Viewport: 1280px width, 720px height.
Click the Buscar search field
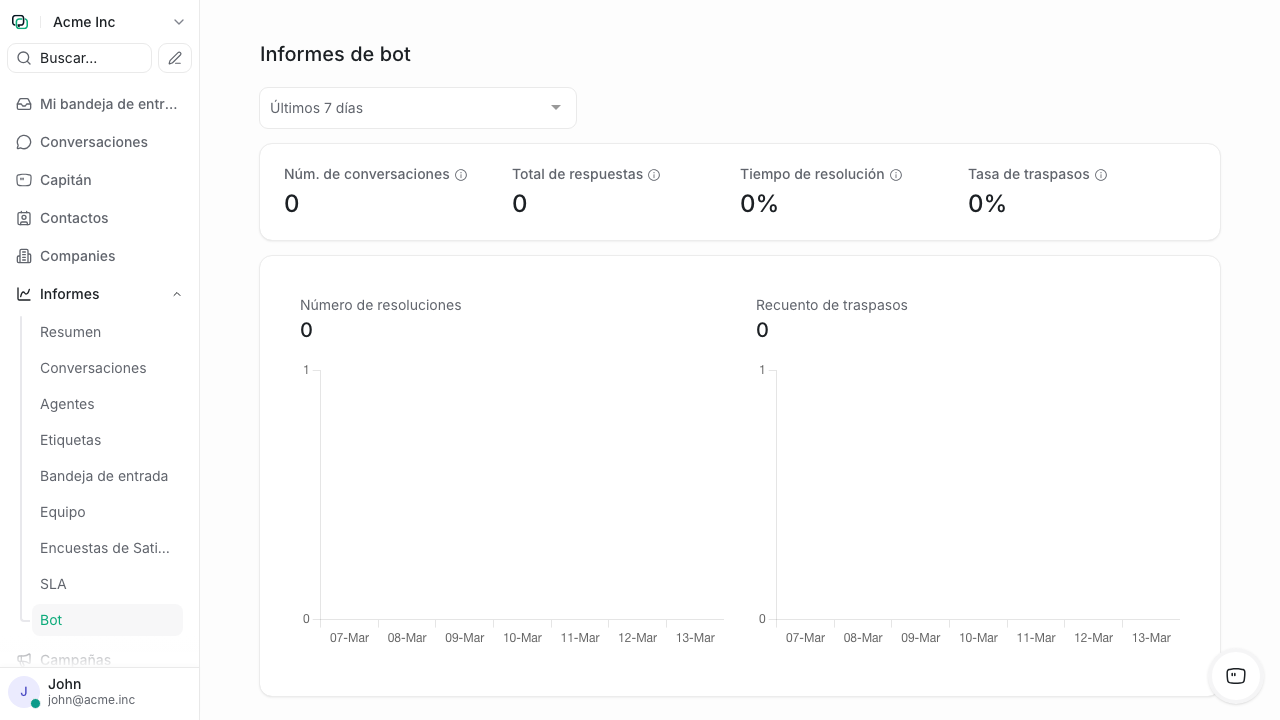[79, 57]
